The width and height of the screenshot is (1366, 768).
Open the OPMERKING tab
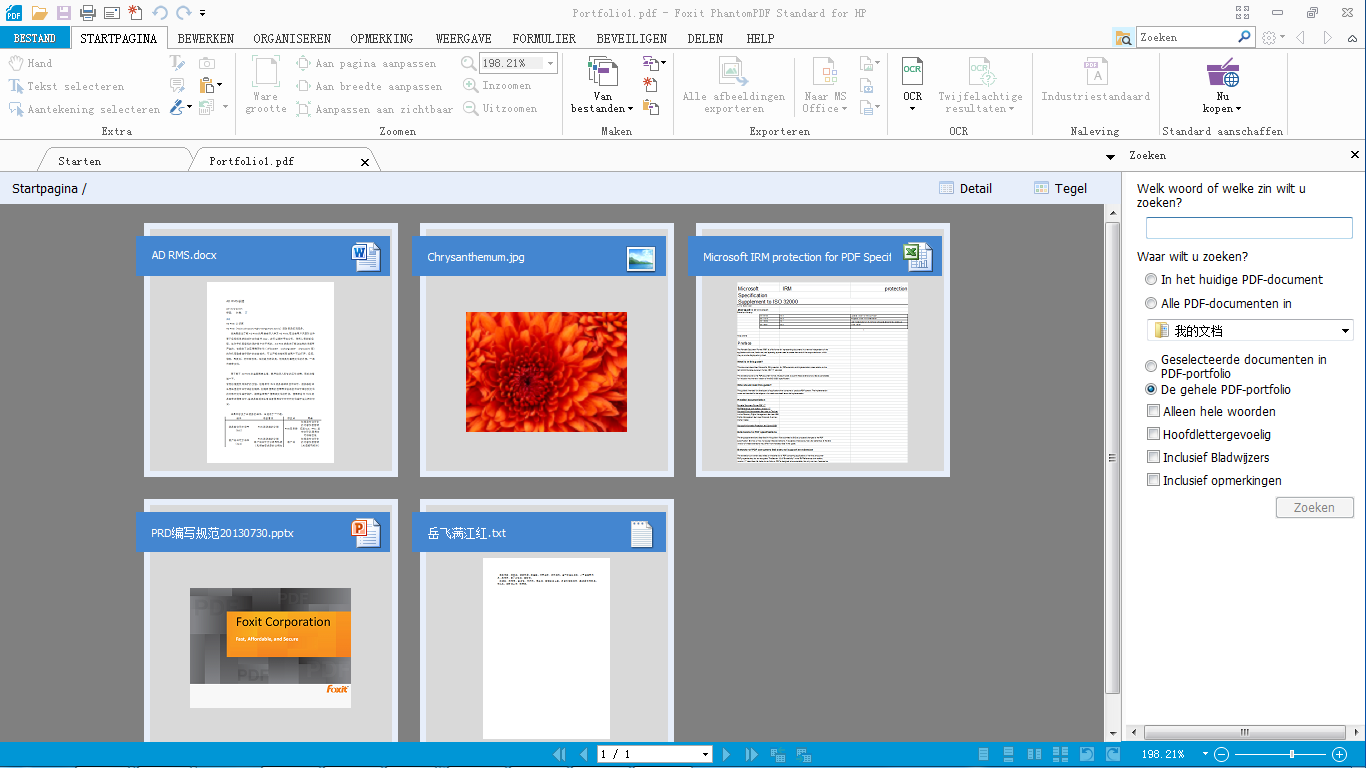click(x=382, y=39)
